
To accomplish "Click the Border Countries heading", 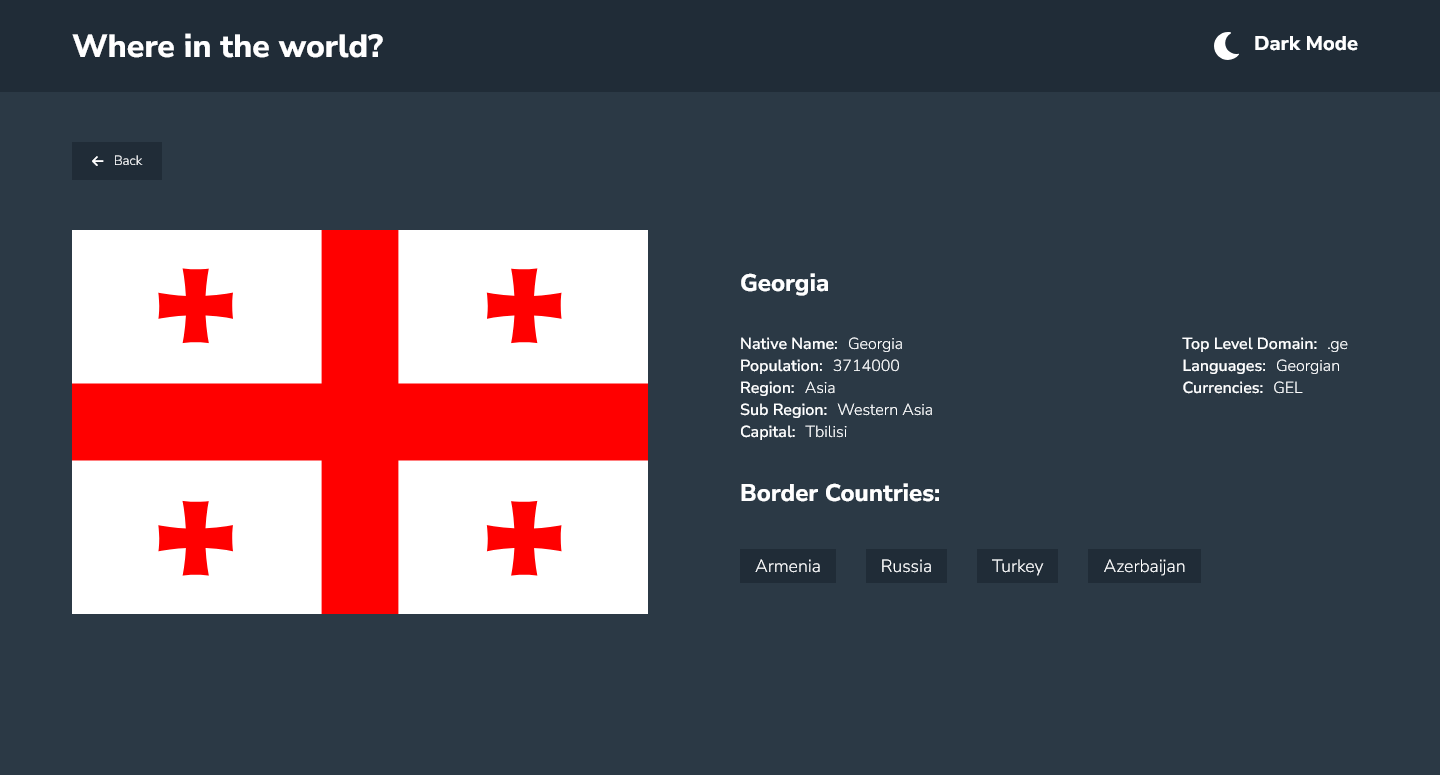I will (840, 493).
